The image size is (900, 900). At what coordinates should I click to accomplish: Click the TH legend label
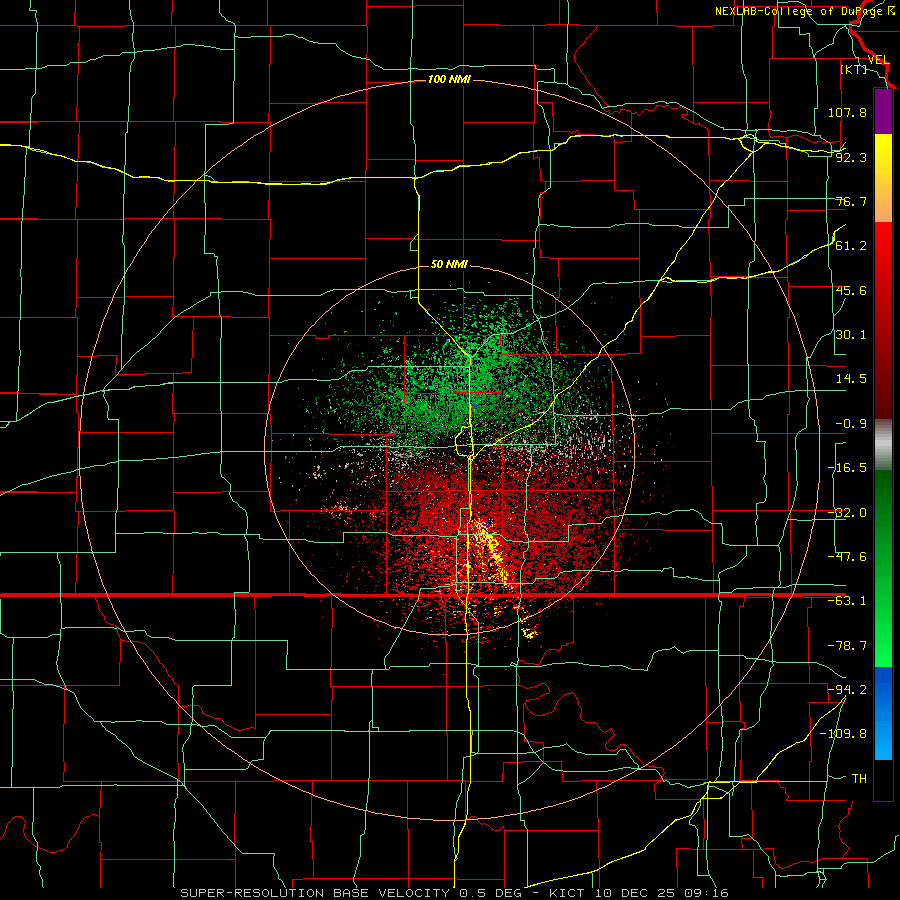[859, 778]
